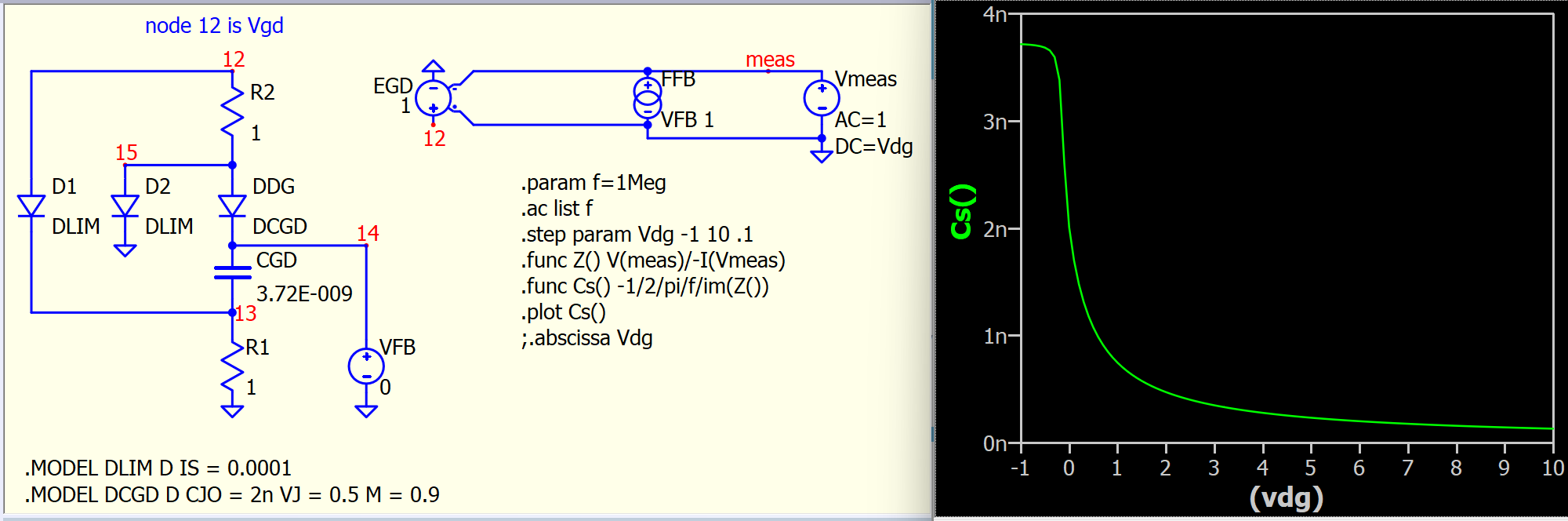Viewport: 1568px width, 521px height.
Task: Click the green Cs() trace label
Action: click(x=962, y=211)
